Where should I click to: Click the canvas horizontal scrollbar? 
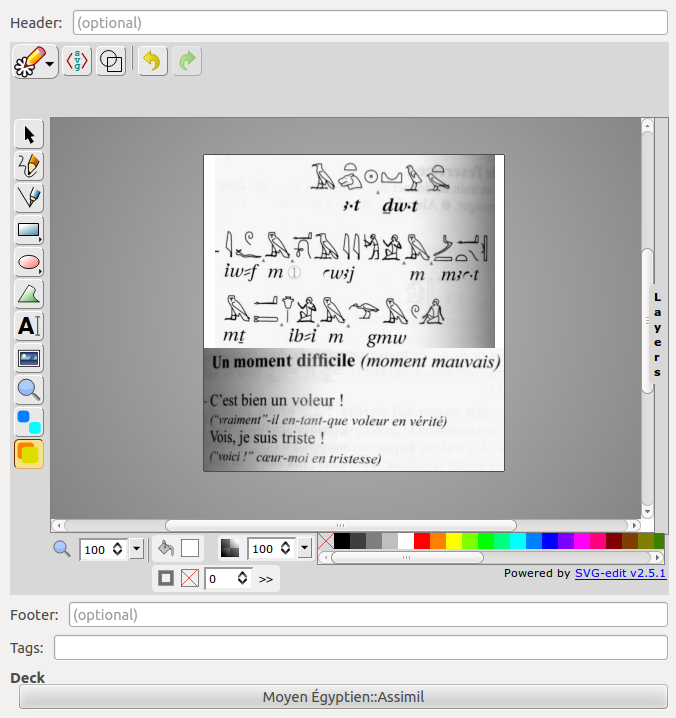click(341, 525)
